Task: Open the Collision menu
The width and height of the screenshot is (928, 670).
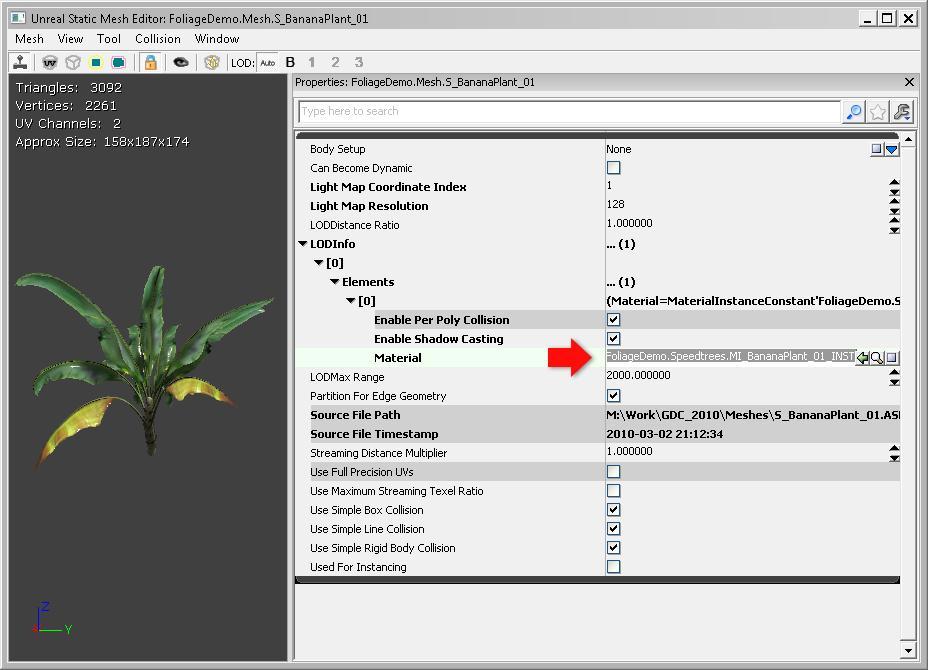Action: coord(158,38)
